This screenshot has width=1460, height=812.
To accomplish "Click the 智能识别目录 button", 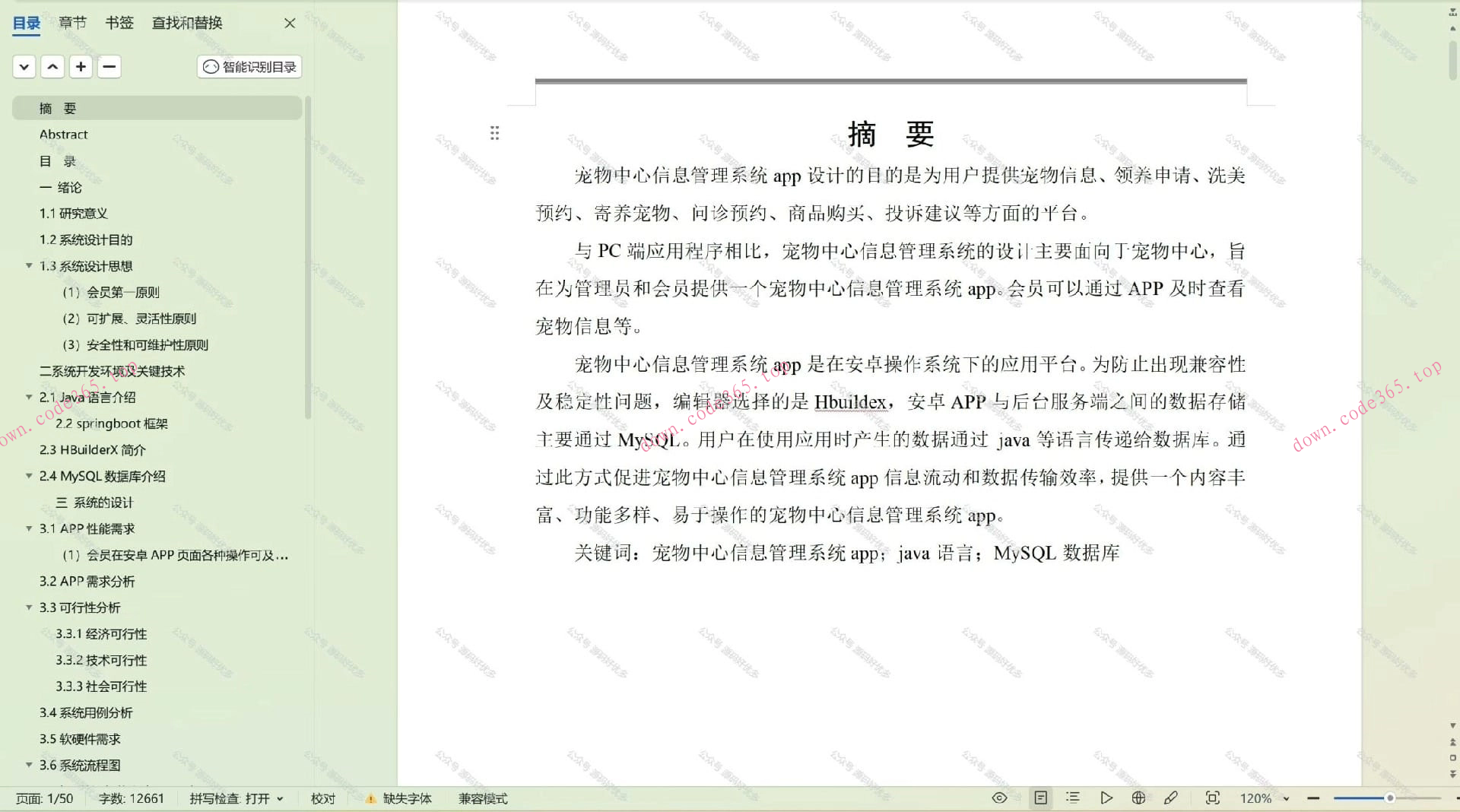I will tap(249, 67).
